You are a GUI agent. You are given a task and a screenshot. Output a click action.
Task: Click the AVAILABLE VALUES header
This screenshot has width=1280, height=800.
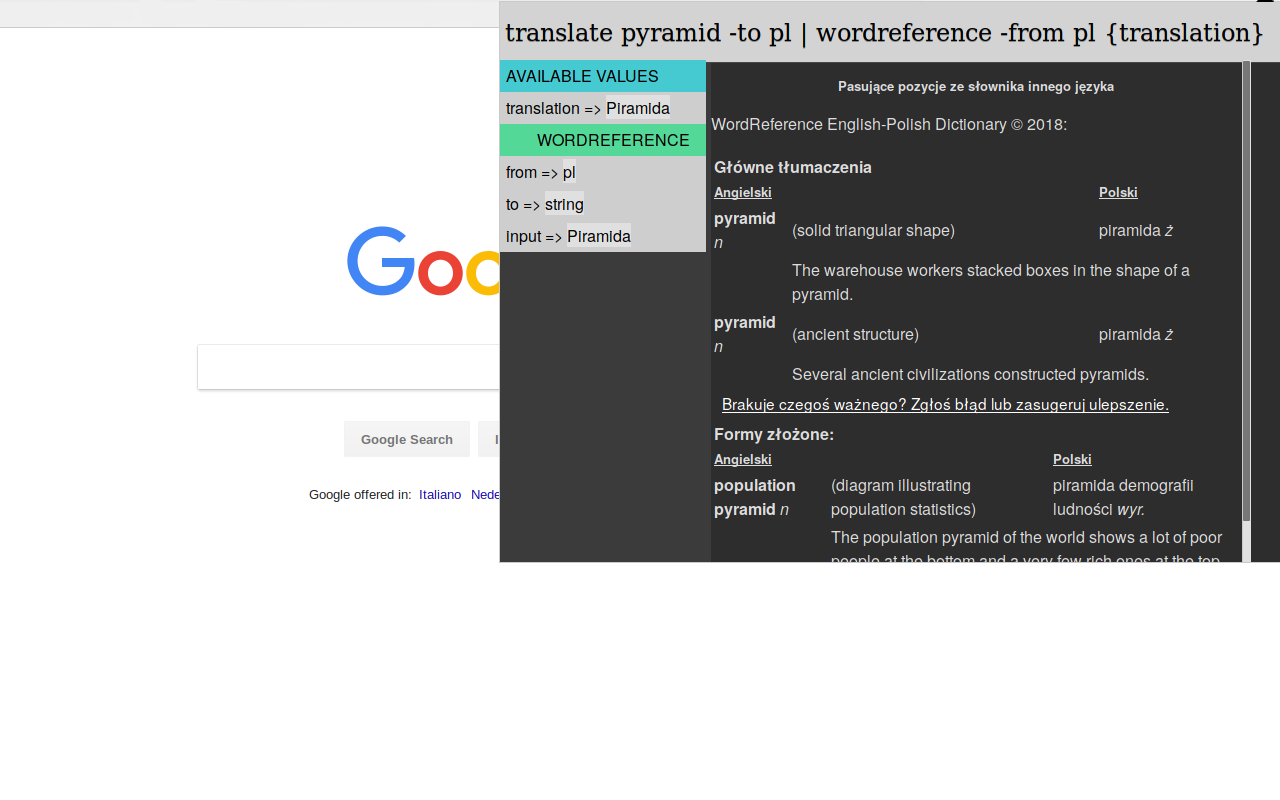582,76
